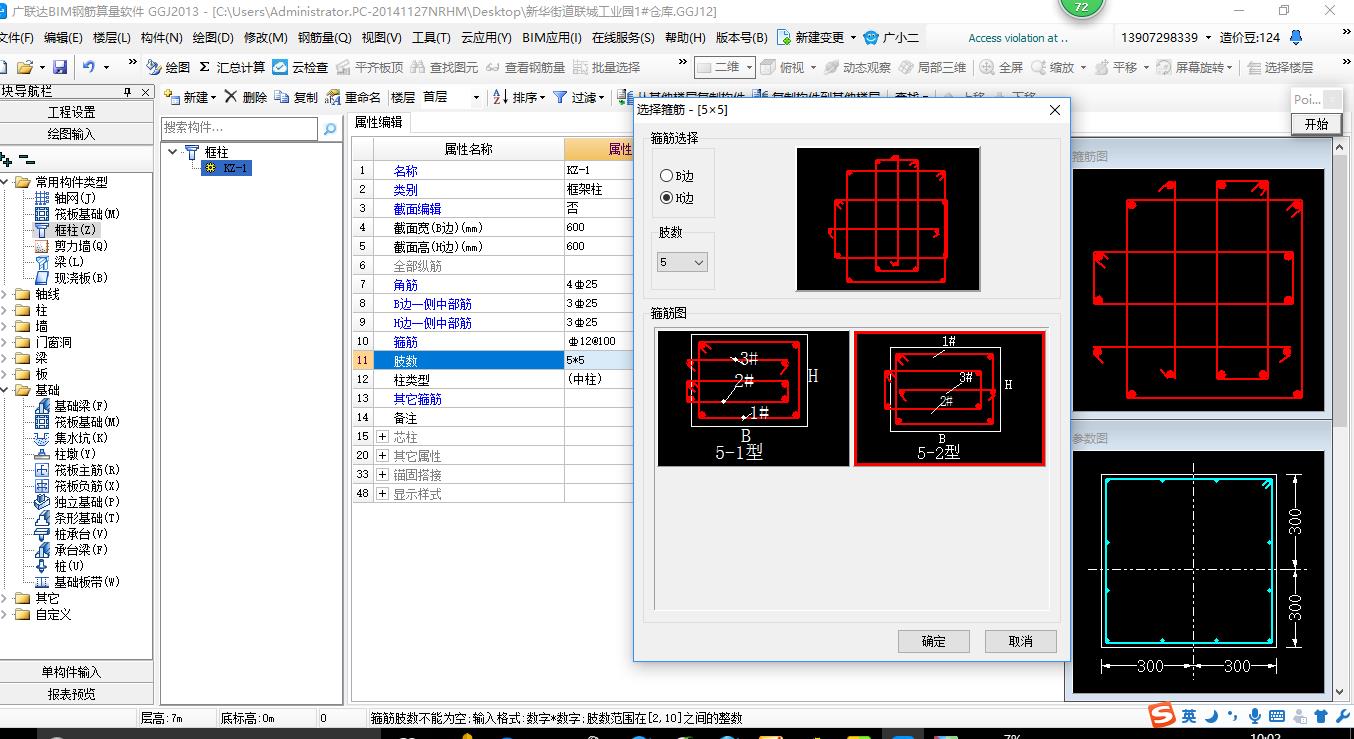Click the Save icon in toolbar
The width and height of the screenshot is (1354, 739).
(x=60, y=67)
